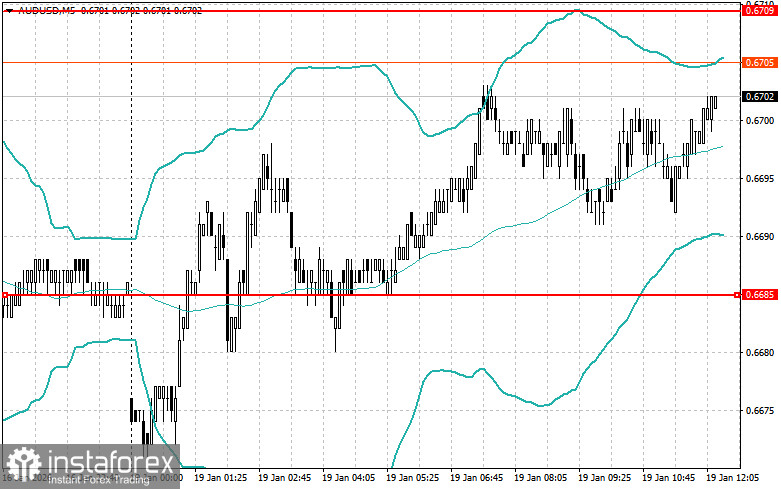This screenshot has height=489, width=781.
Task: Click the last candlestick near 0.6702
Action: [715, 102]
